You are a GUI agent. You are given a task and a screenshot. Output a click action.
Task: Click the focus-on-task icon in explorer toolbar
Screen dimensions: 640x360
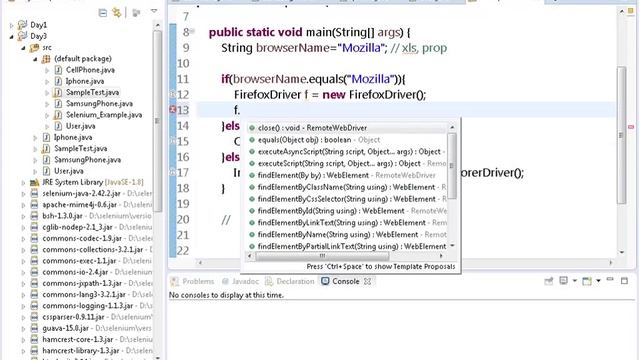point(136,13)
